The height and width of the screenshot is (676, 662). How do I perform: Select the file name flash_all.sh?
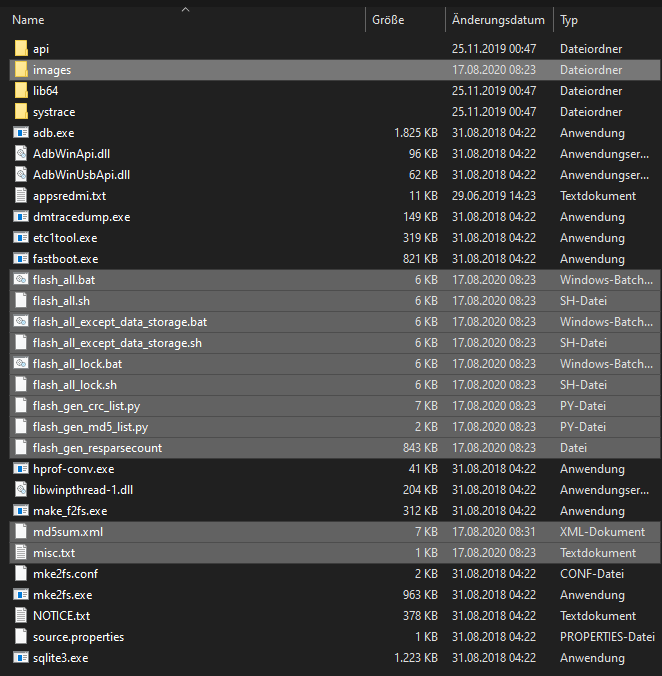point(61,301)
